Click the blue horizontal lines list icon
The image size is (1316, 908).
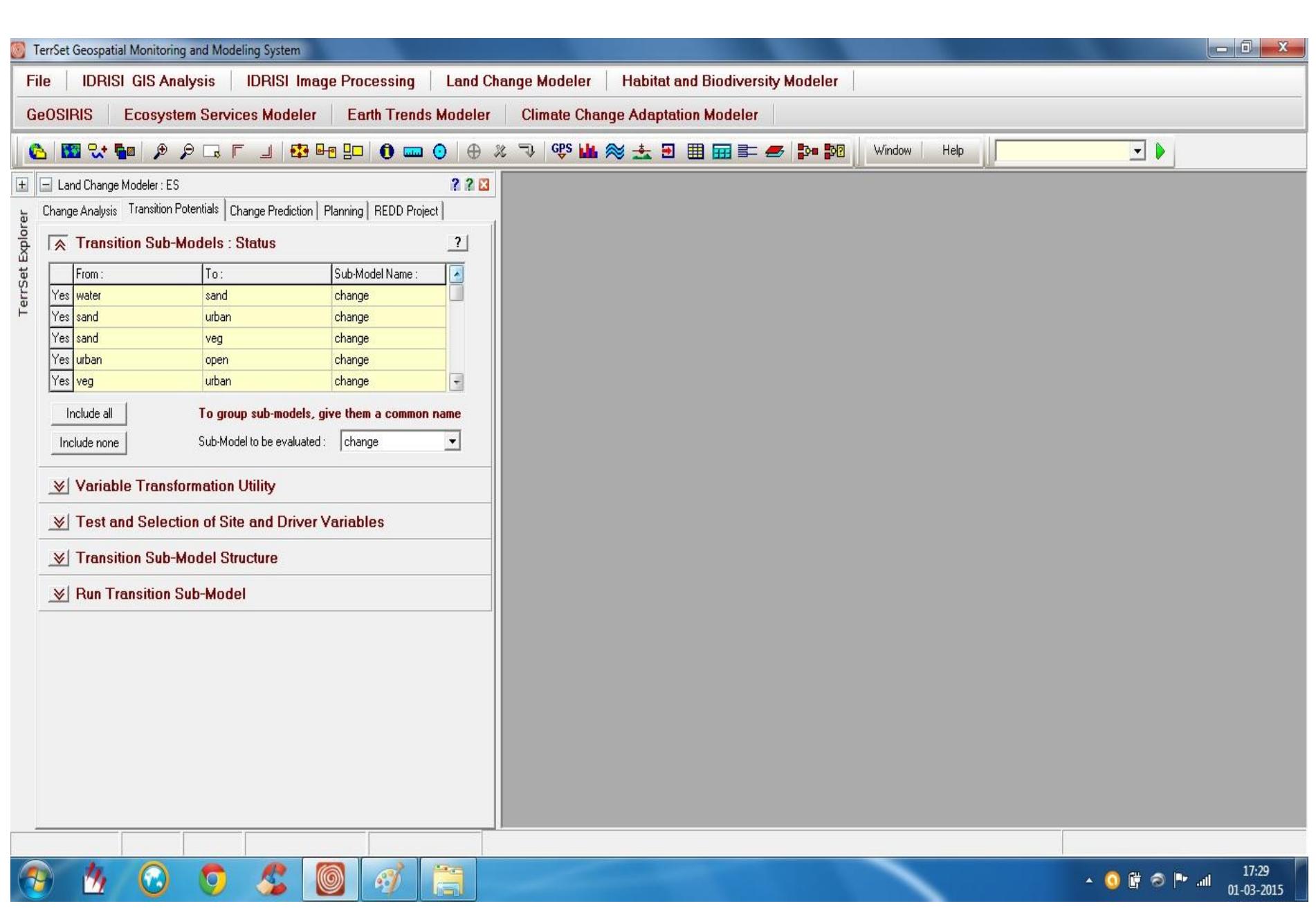pyautogui.click(x=747, y=151)
